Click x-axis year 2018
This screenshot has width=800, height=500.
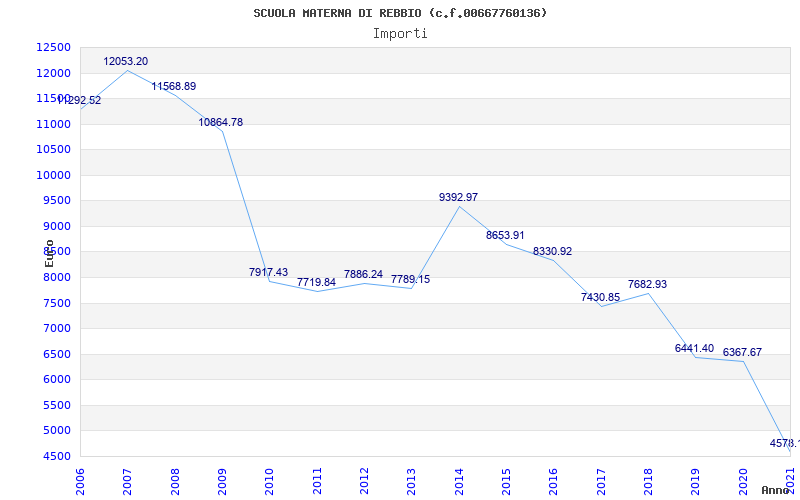point(648,481)
